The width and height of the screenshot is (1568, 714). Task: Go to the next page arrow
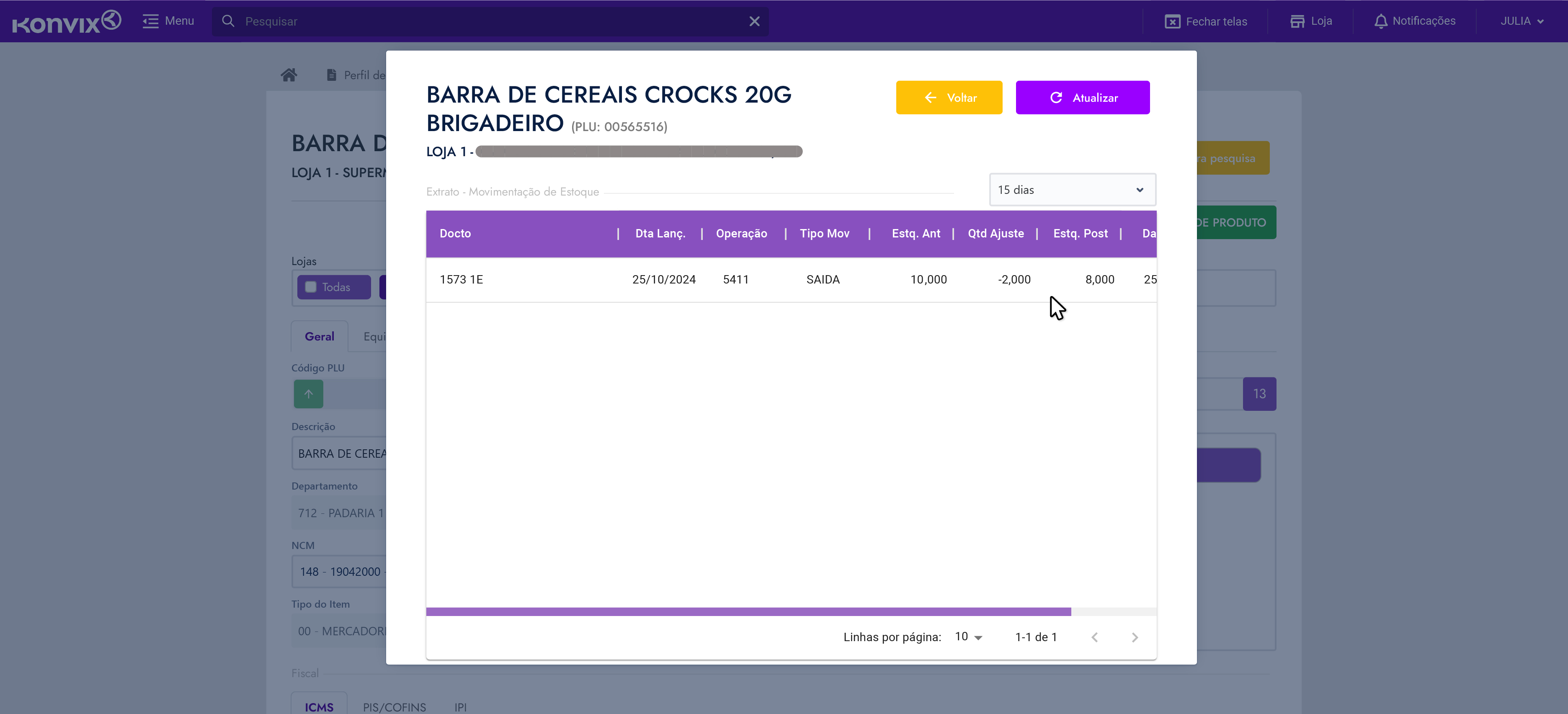(x=1134, y=637)
